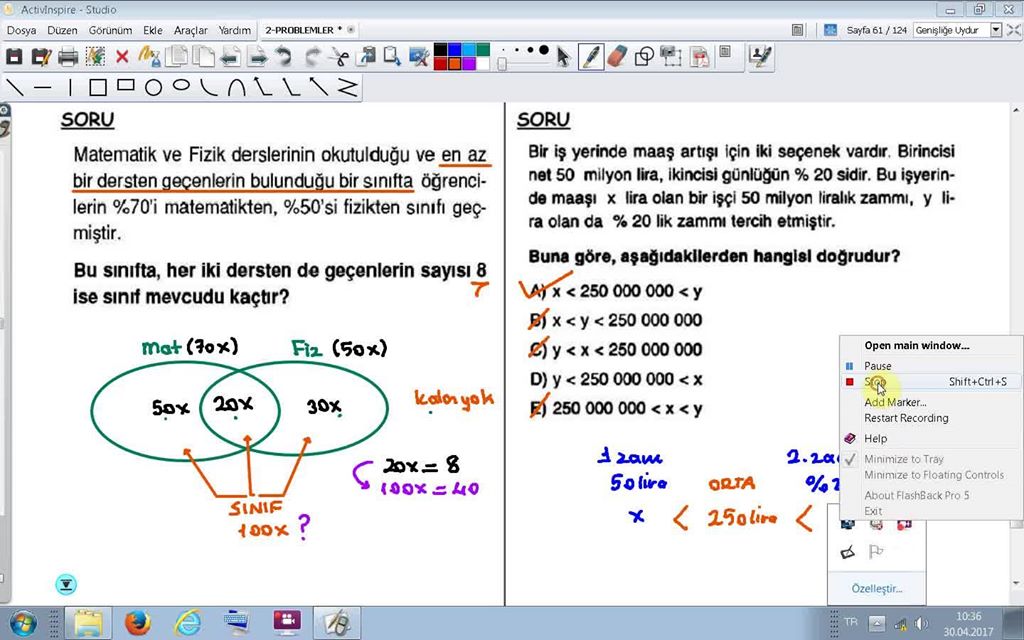
Task: Open Internet Explorer from the taskbar
Action: [x=187, y=623]
